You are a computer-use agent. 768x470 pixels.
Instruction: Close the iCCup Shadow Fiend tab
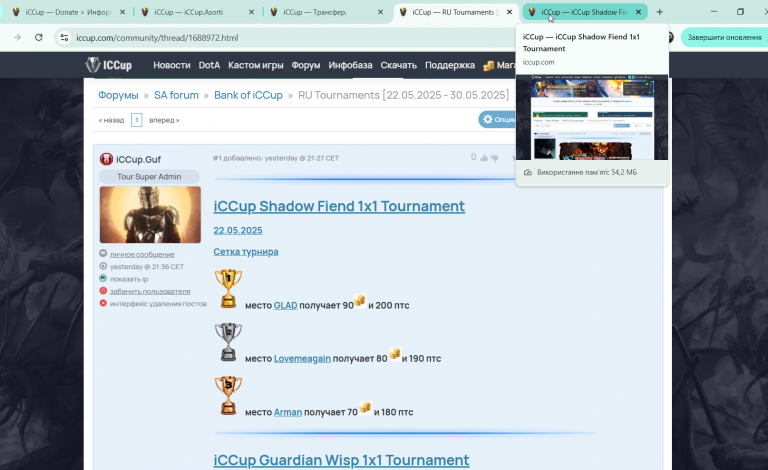tap(638, 12)
